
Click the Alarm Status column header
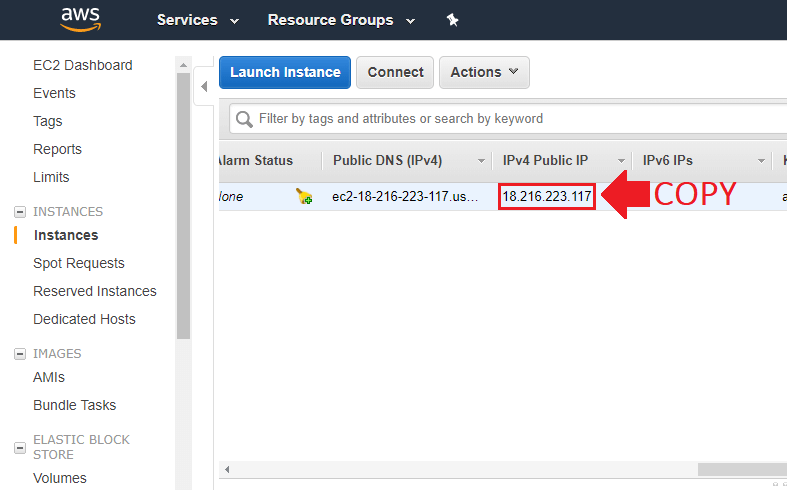[x=256, y=161]
